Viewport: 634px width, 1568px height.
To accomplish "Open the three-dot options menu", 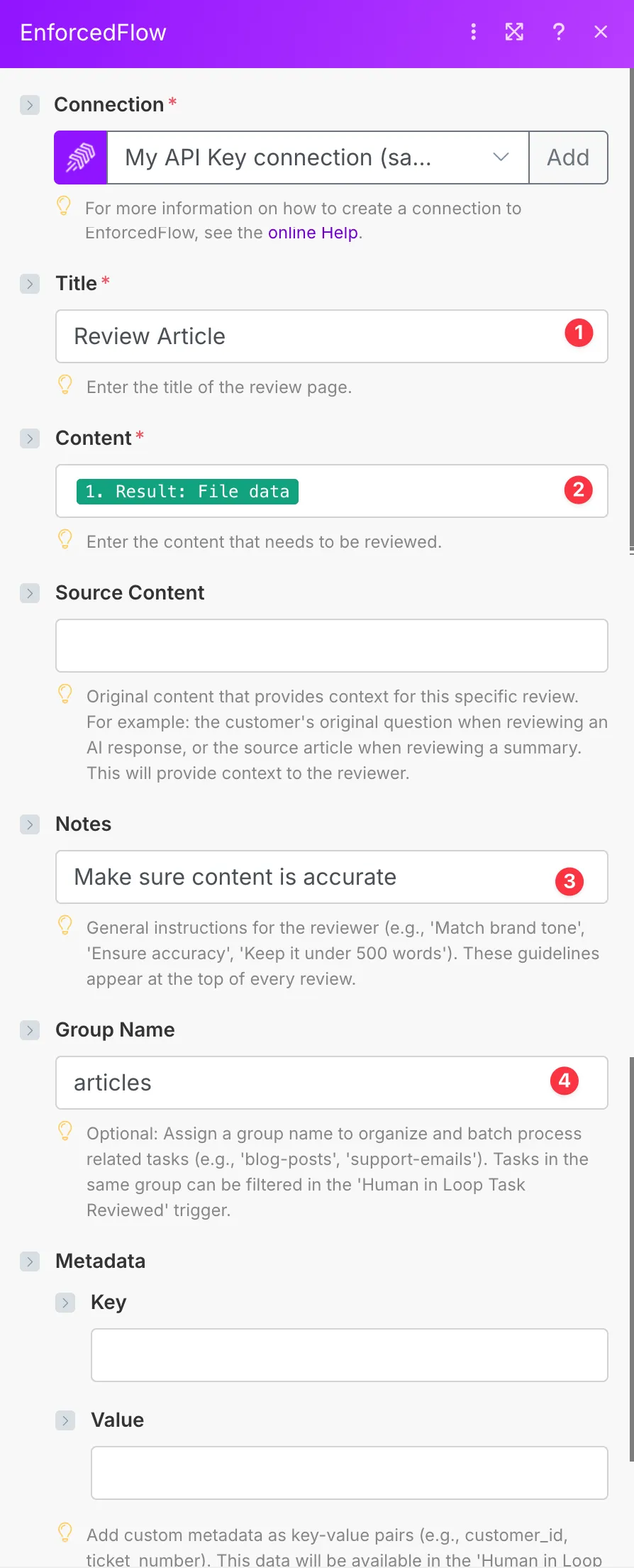I will (474, 32).
